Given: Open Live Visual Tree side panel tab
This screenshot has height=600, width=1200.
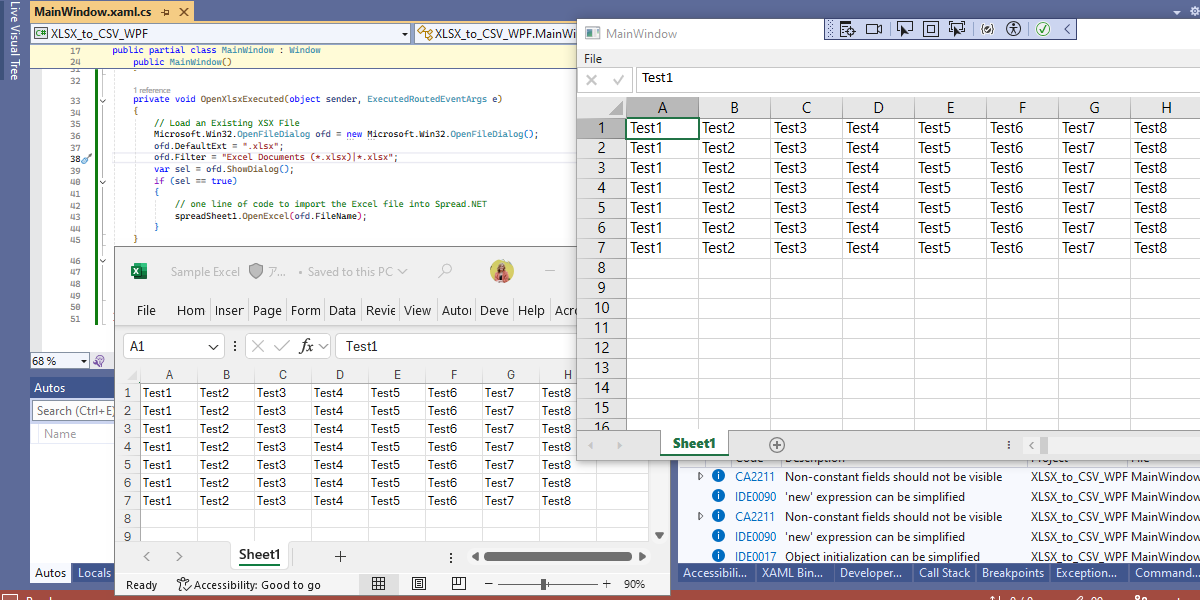Looking at the screenshot, I should 14,42.
